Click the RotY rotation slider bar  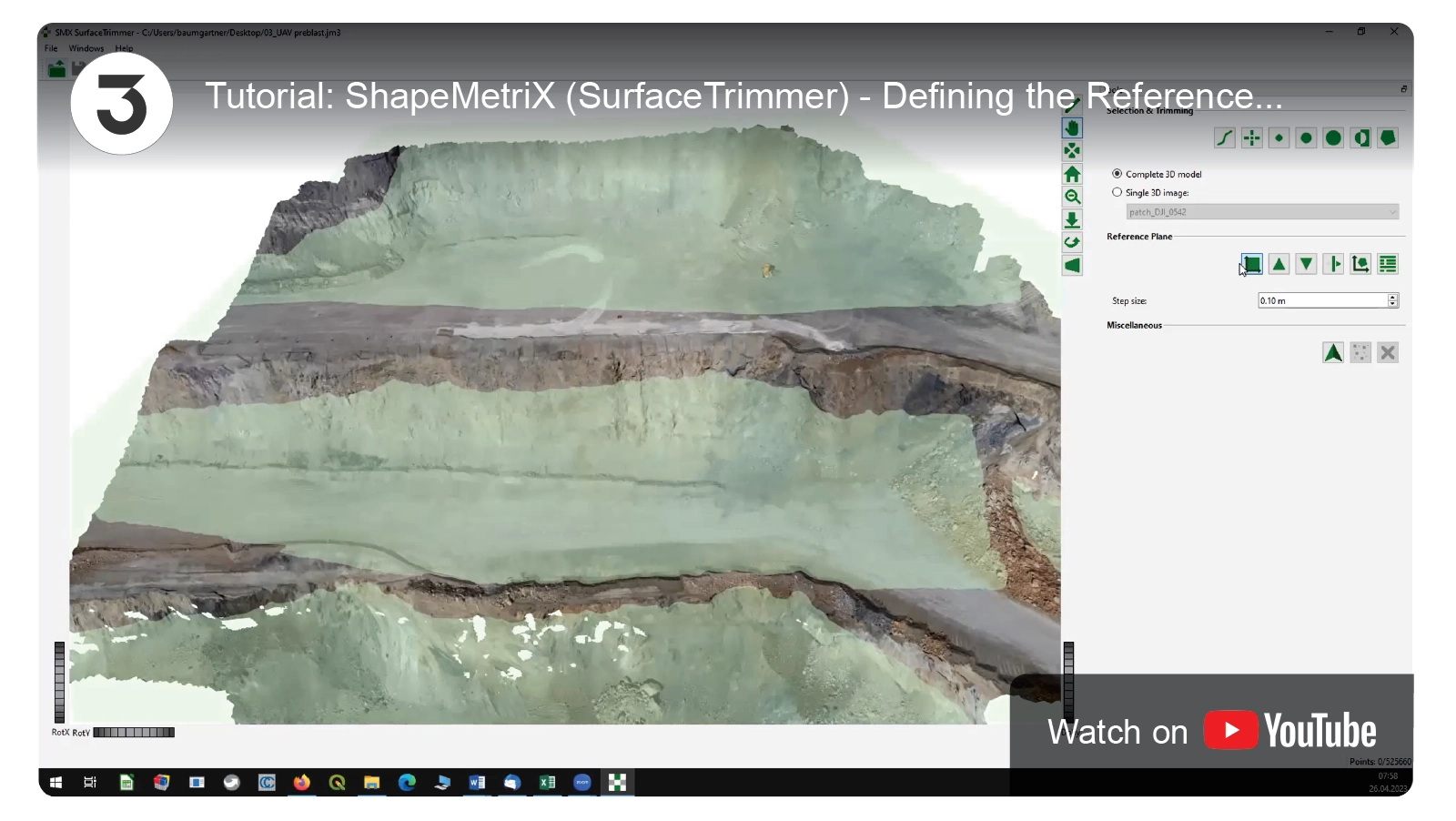coord(134,733)
